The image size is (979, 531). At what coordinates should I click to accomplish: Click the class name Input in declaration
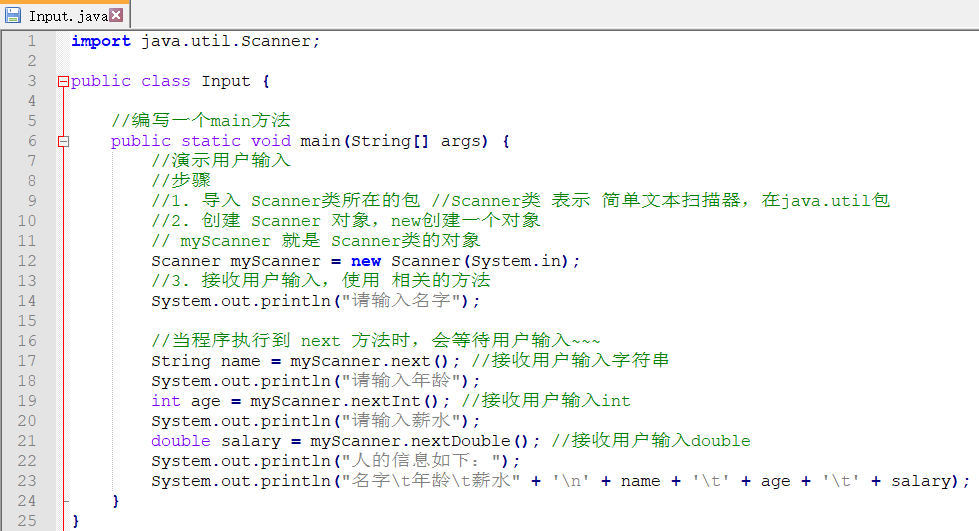225,81
